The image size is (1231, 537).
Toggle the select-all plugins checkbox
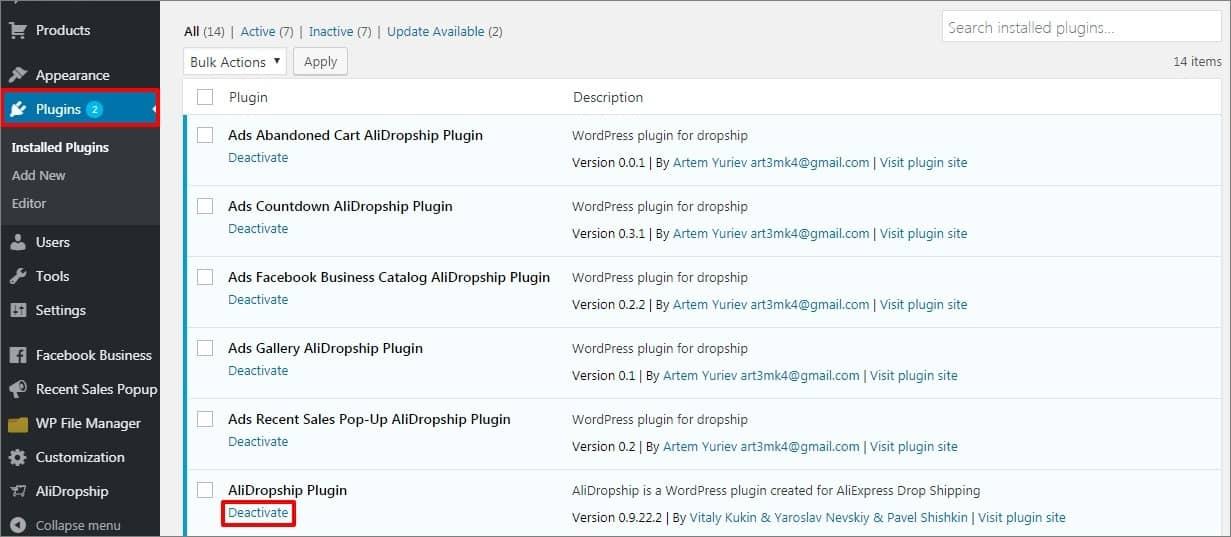click(205, 97)
